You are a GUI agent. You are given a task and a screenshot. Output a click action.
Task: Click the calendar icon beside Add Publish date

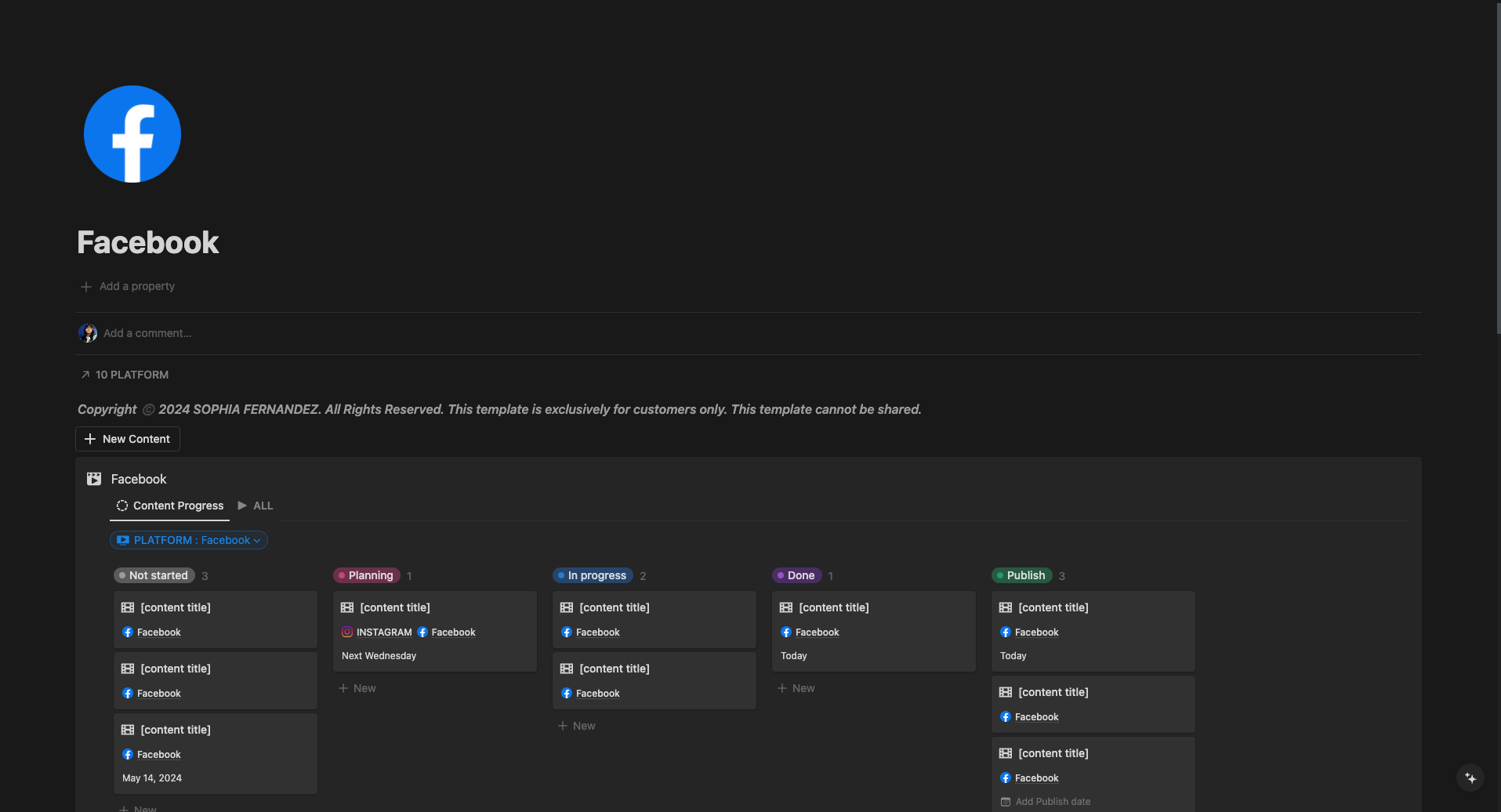pos(1006,802)
